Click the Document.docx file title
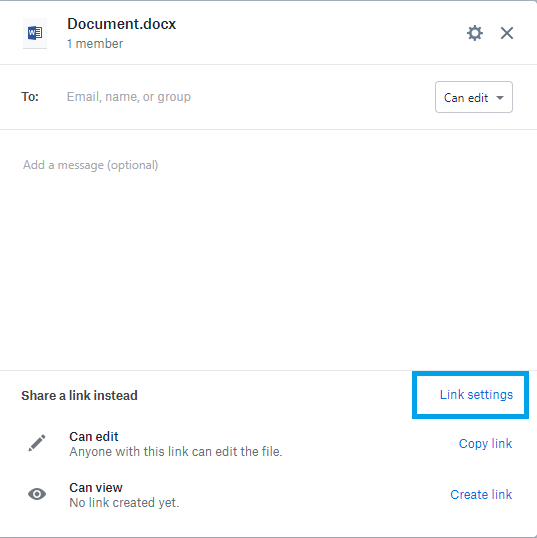The image size is (537, 538). point(121,24)
